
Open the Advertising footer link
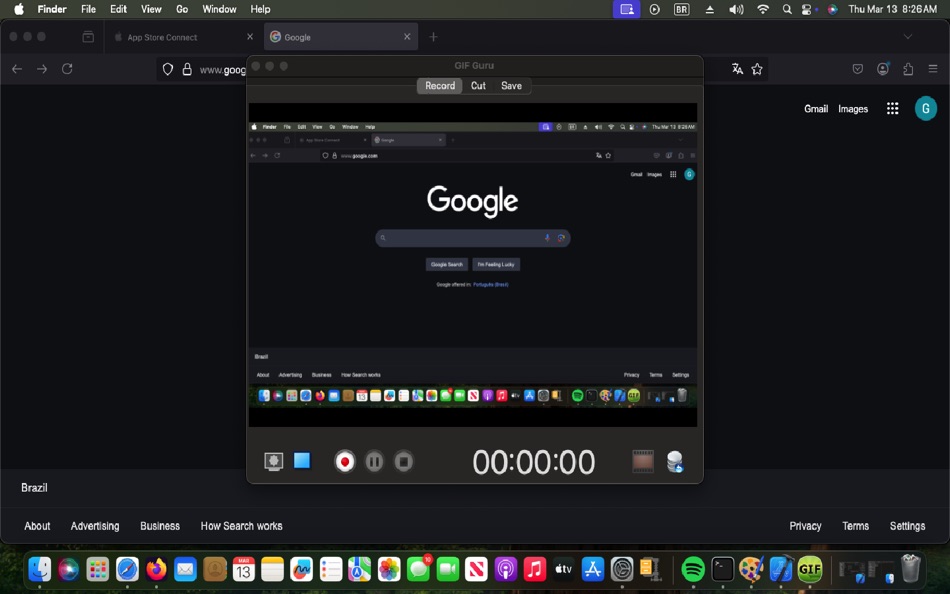(95, 526)
